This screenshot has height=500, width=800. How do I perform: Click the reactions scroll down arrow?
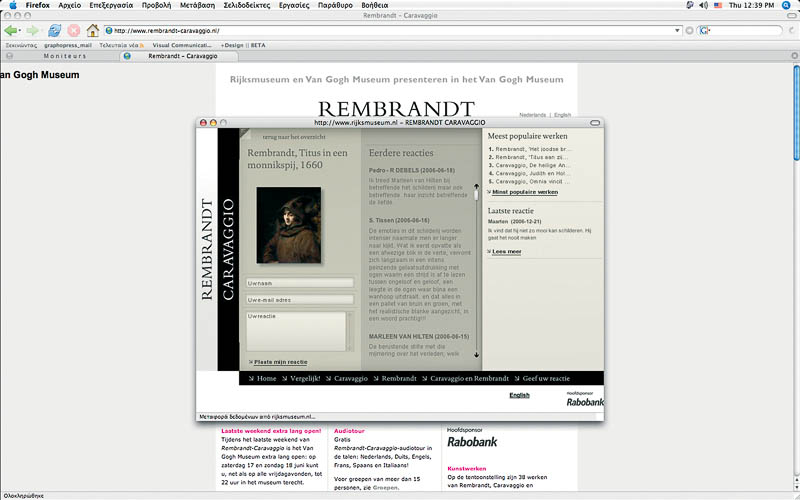[x=477, y=355]
